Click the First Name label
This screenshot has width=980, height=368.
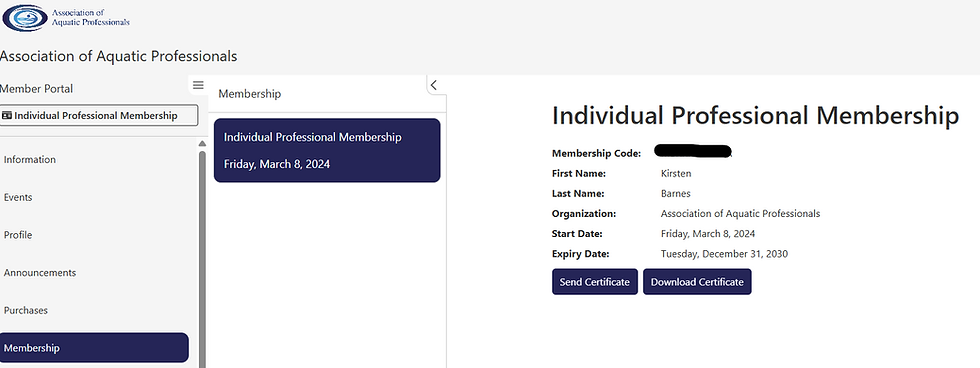coord(579,173)
